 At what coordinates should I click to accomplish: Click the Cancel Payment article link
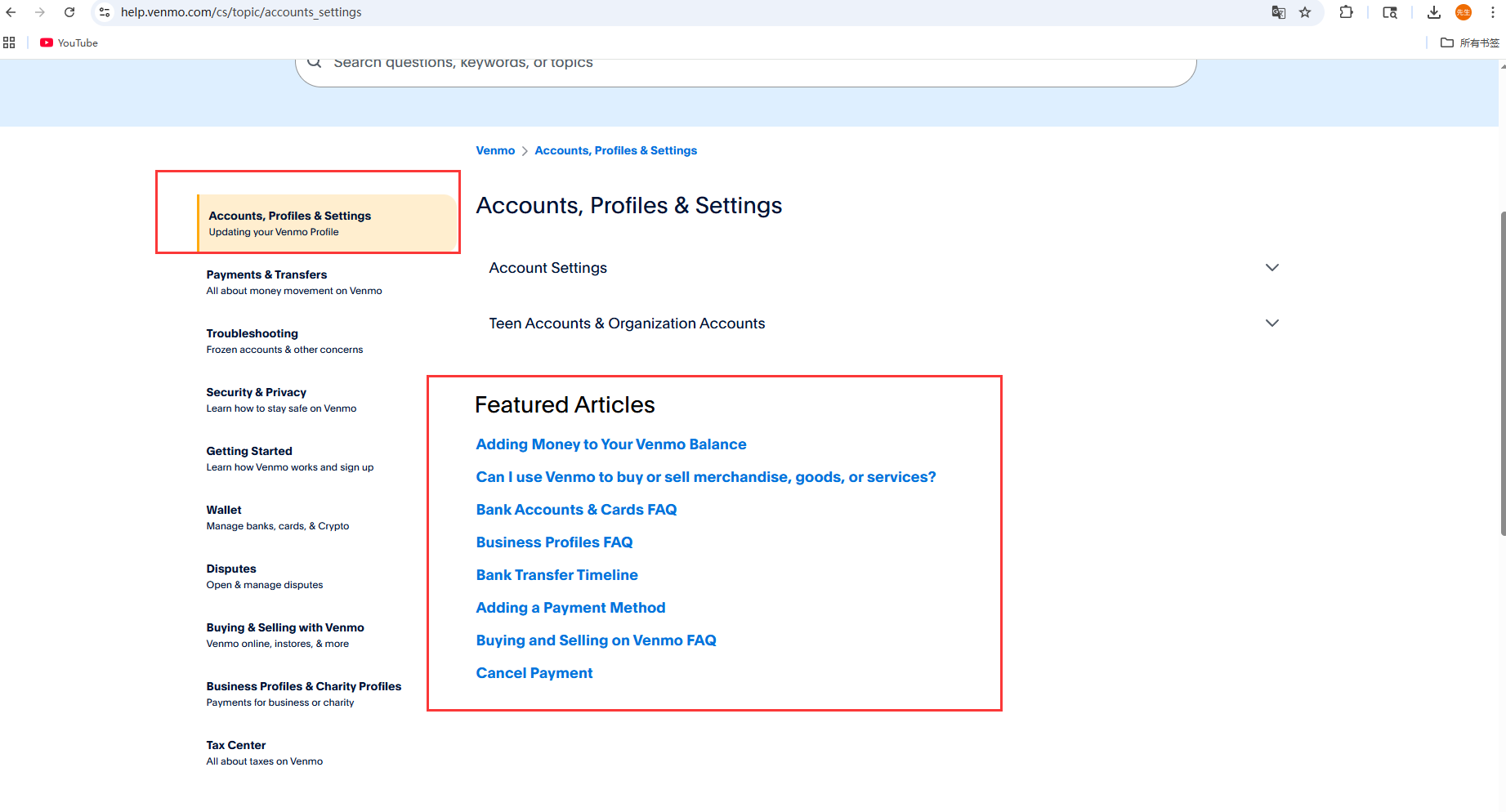pos(534,673)
